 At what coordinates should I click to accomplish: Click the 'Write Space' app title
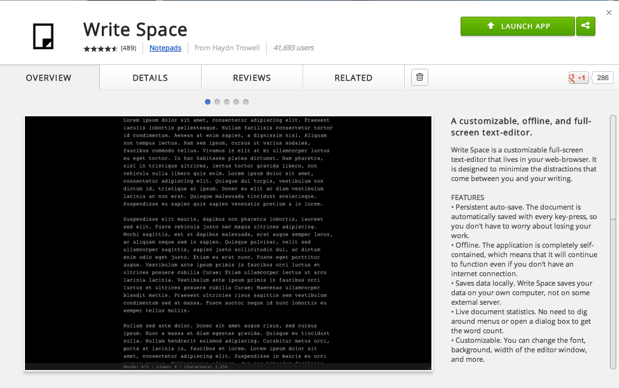tap(135, 30)
